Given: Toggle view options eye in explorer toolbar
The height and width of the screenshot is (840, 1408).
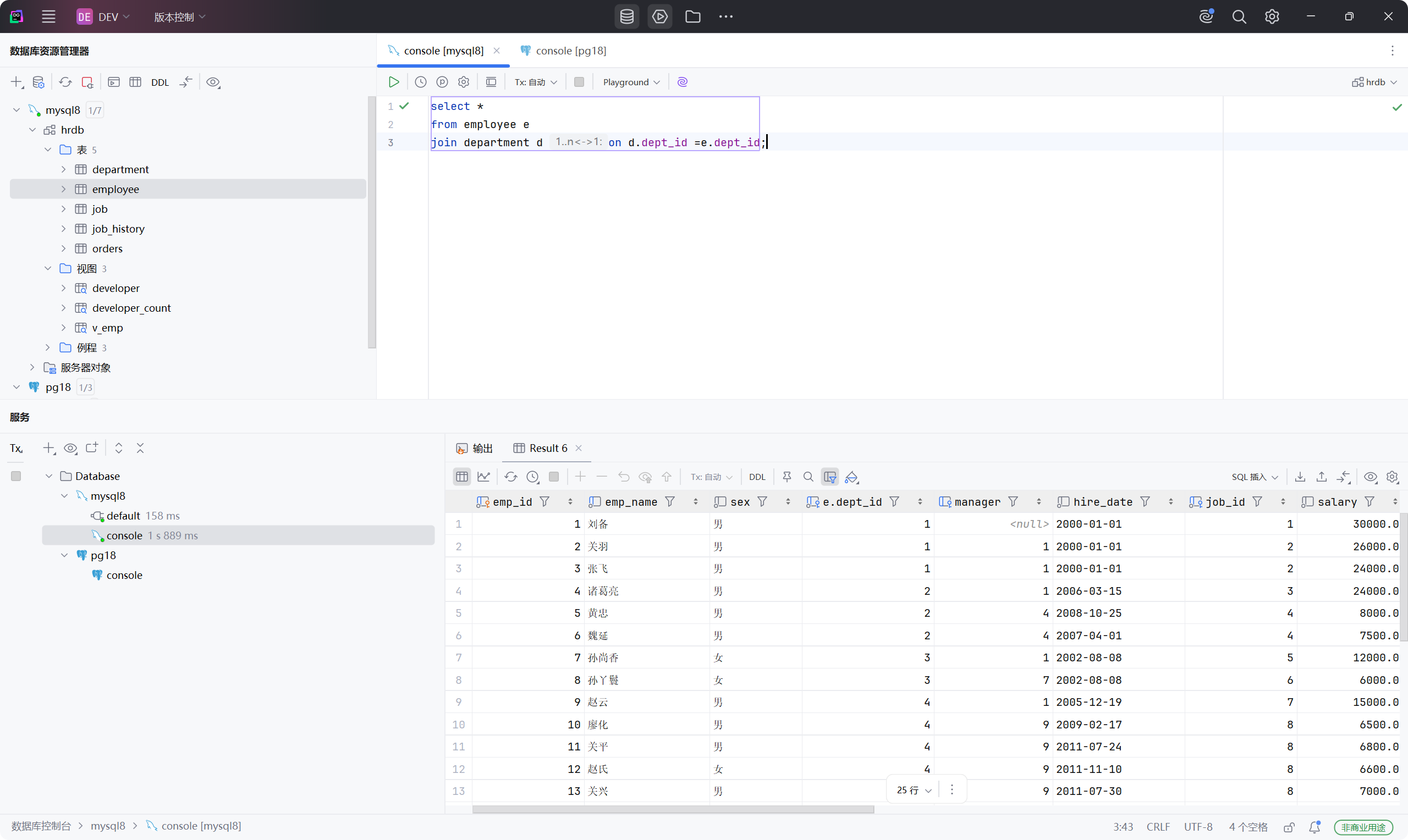Looking at the screenshot, I should (x=213, y=82).
